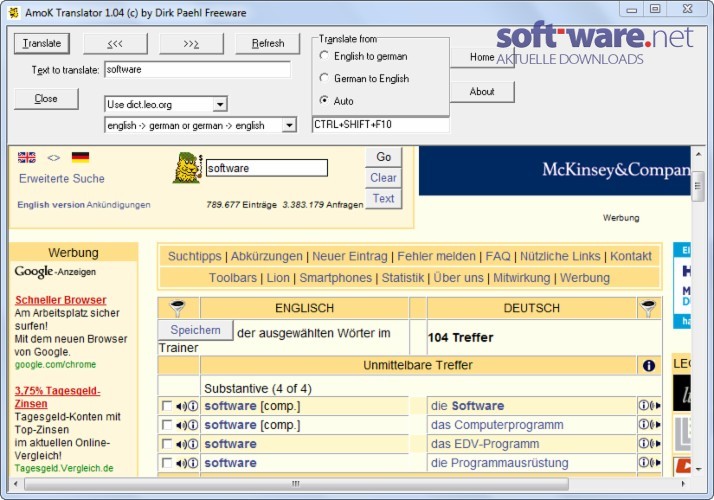Image resolution: width=714 pixels, height=500 pixels.
Task: Click the LEO lion mascot logo
Action: 187,168
